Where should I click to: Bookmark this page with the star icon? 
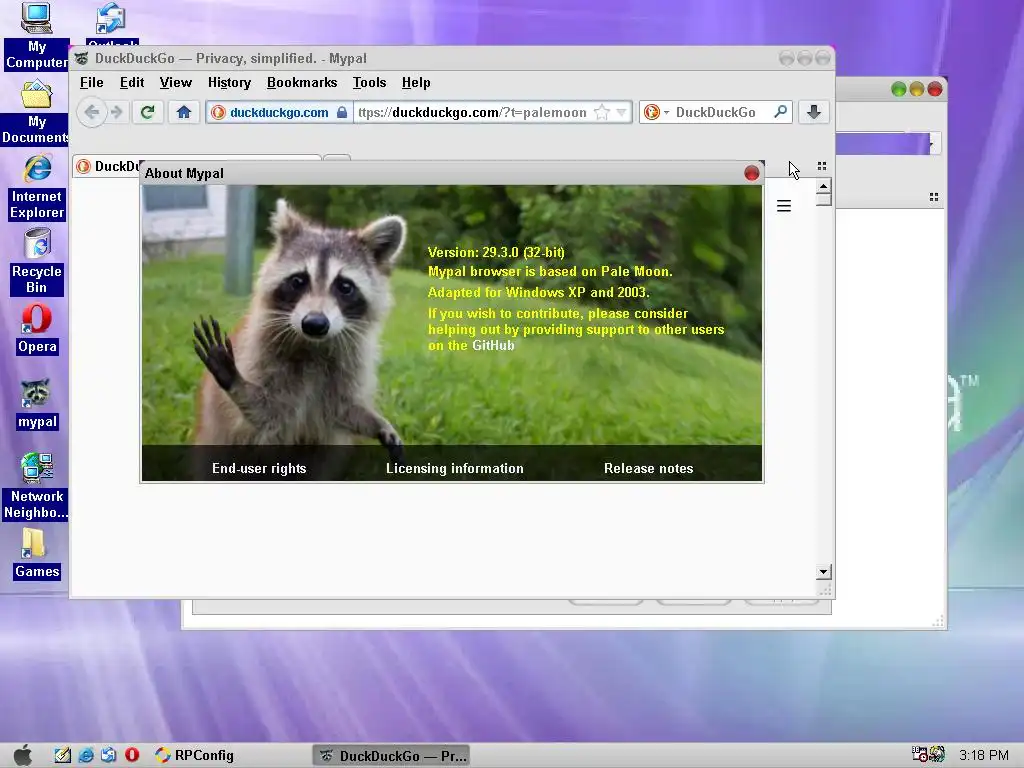[x=602, y=112]
